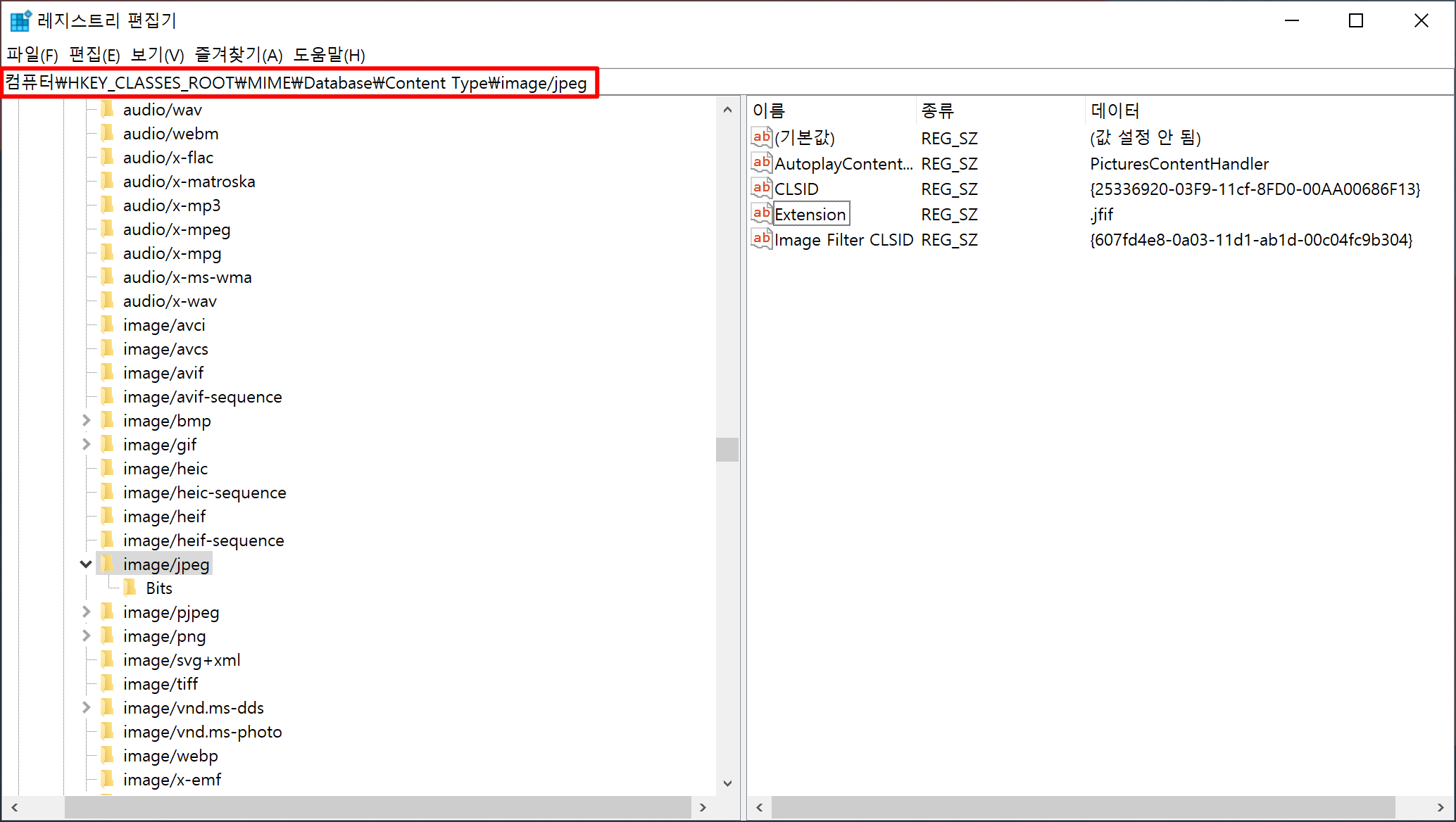
Task: Click the folder icon of the Bits subkey
Action: point(130,588)
